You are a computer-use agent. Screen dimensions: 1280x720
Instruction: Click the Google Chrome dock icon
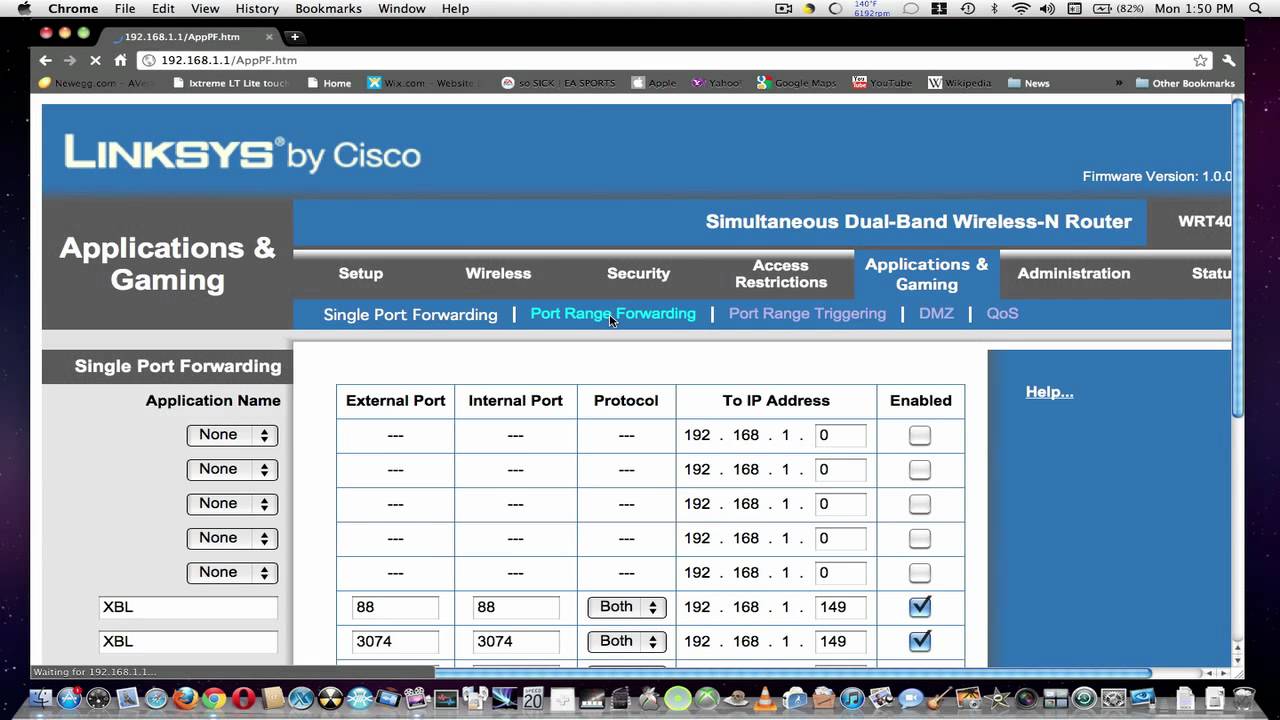coord(214,698)
